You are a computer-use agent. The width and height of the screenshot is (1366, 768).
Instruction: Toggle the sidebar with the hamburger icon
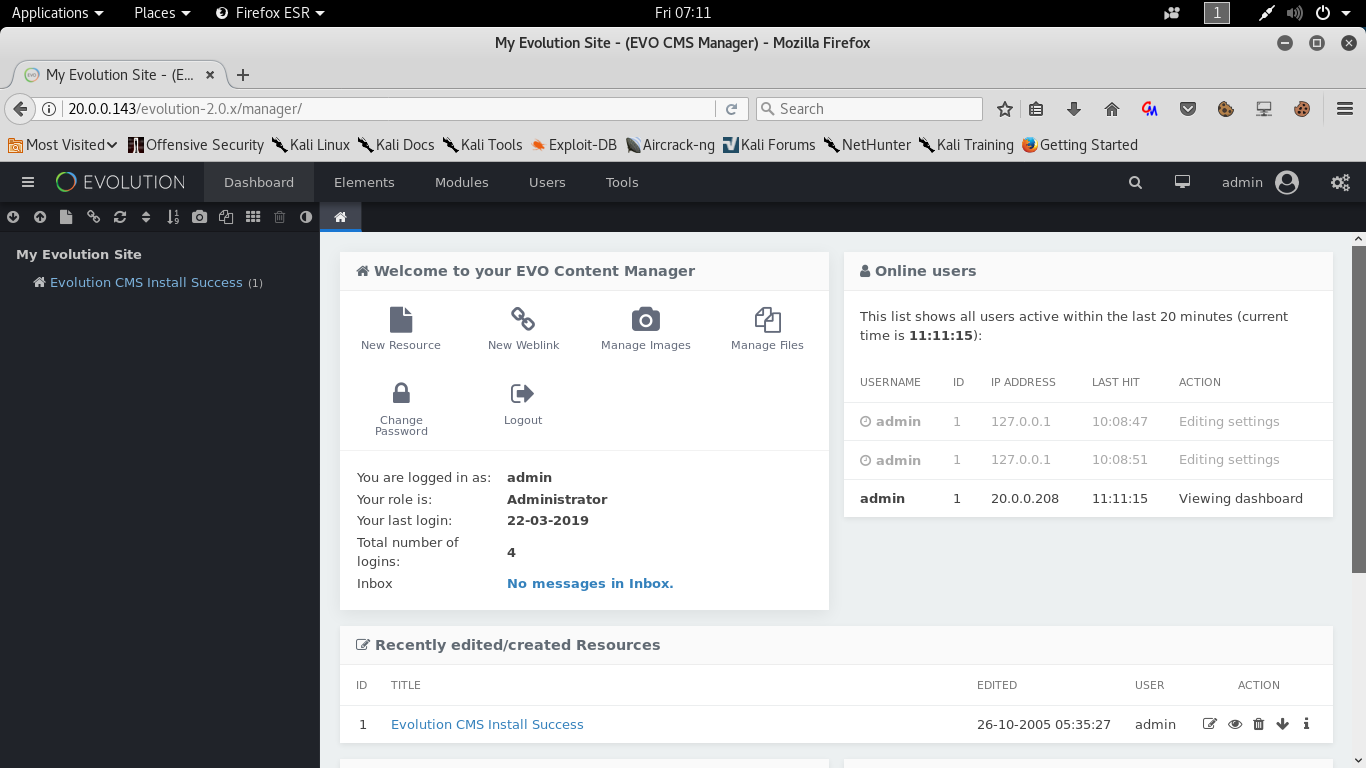pyautogui.click(x=28, y=182)
